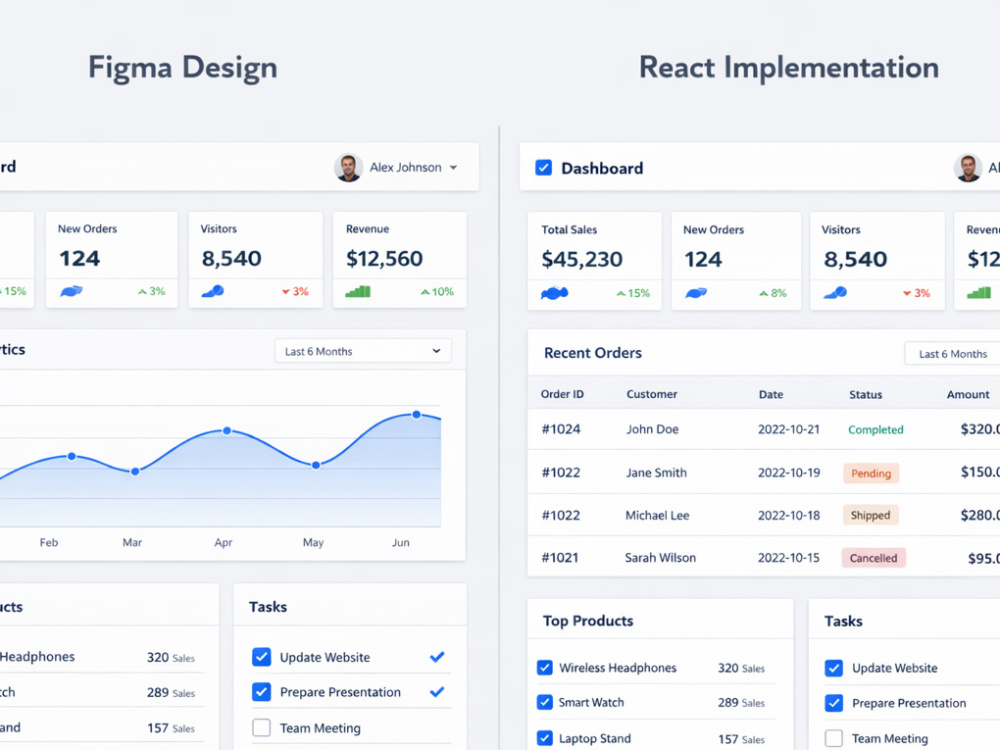Screen dimensions: 1000x750
Task: Click 289 Sales beside Smart Watch in React panel
Action: click(741, 702)
